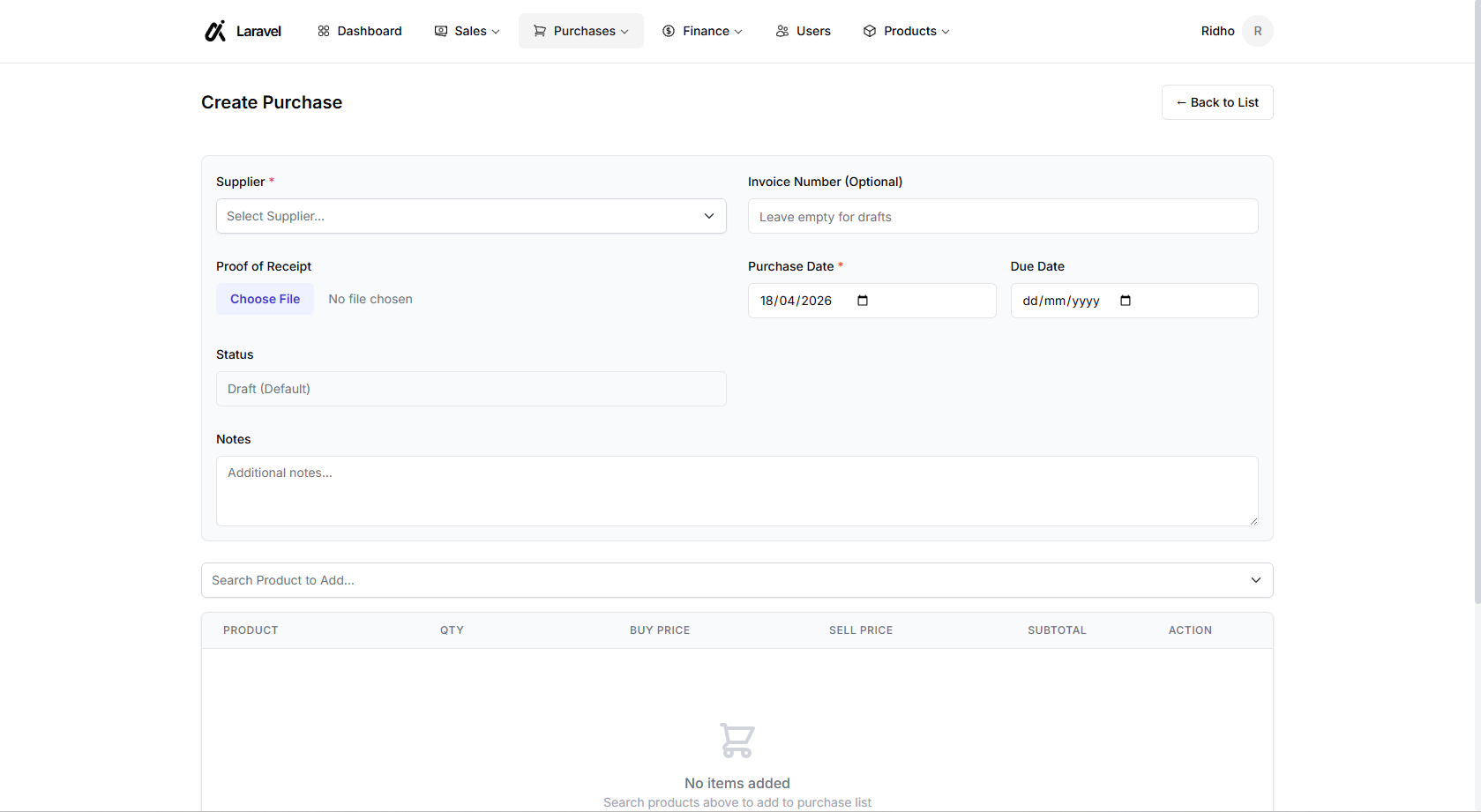Focus the Purchase Date field
This screenshot has height=812, width=1481.
pyautogui.click(x=871, y=301)
